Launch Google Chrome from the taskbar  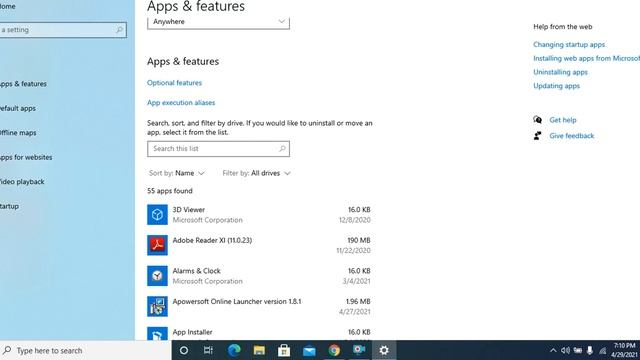point(334,350)
